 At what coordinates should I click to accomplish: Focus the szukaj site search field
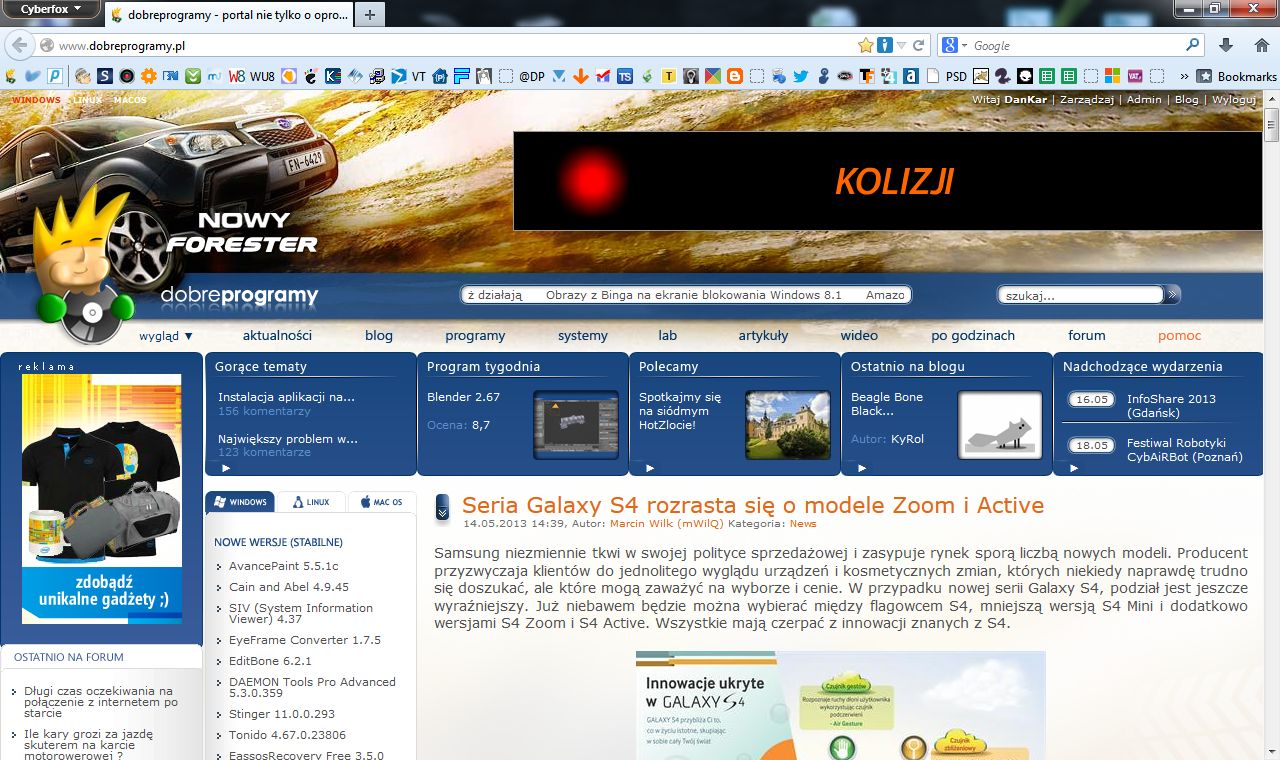pos(1081,295)
